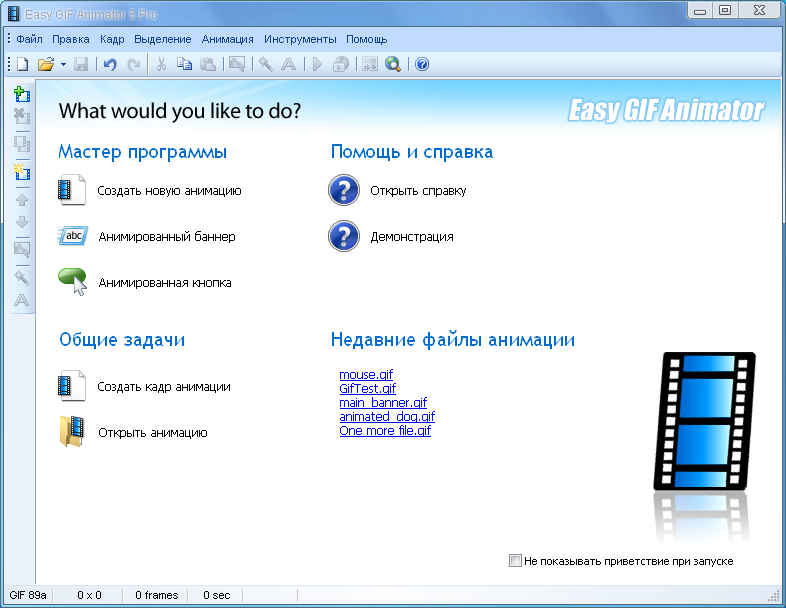
Task: Click the 0 sec status bar entry
Action: pos(217,595)
